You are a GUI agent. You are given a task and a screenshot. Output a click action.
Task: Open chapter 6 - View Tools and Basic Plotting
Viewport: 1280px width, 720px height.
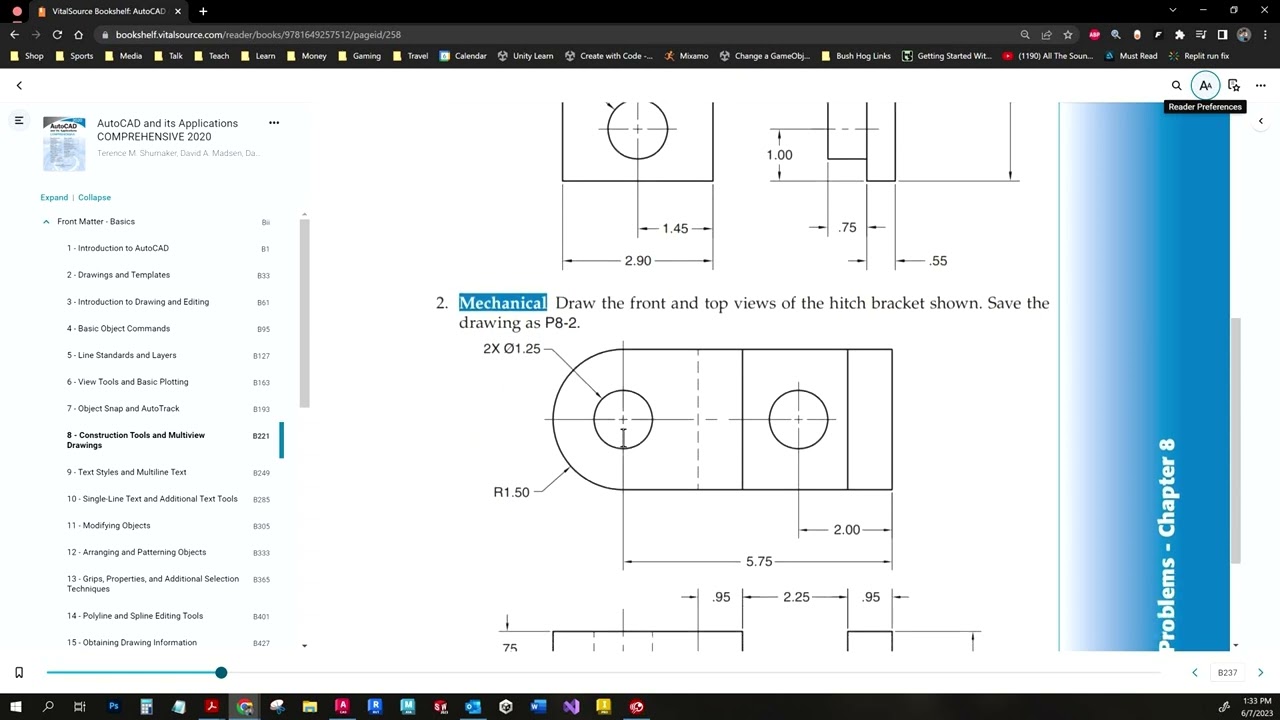coord(128,382)
